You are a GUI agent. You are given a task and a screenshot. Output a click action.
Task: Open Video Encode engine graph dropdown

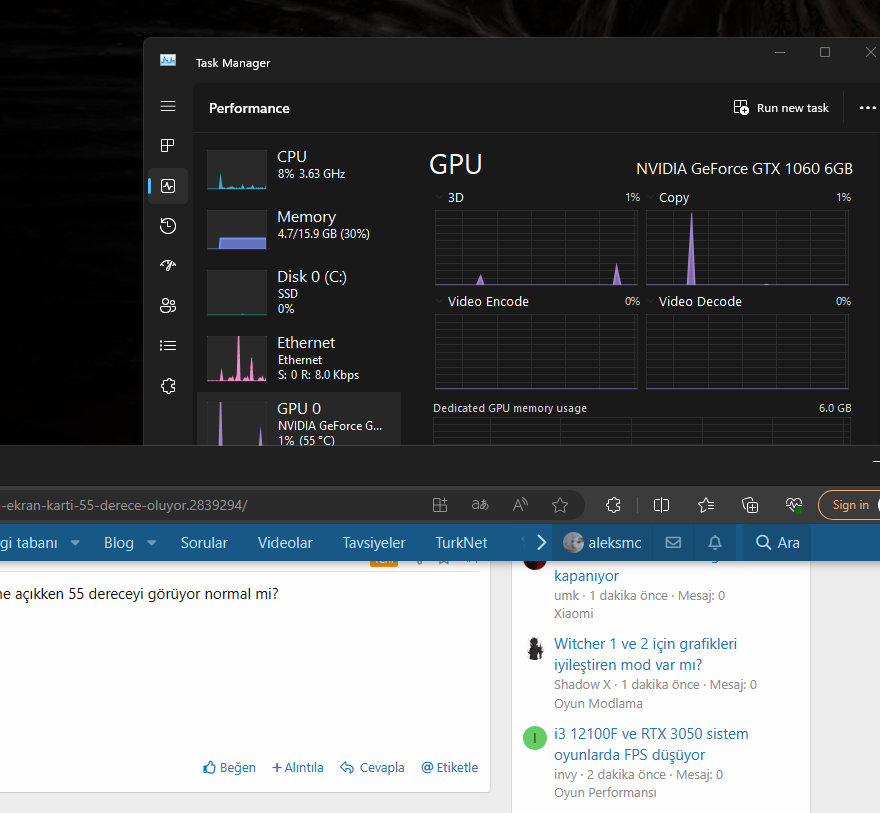click(x=439, y=301)
